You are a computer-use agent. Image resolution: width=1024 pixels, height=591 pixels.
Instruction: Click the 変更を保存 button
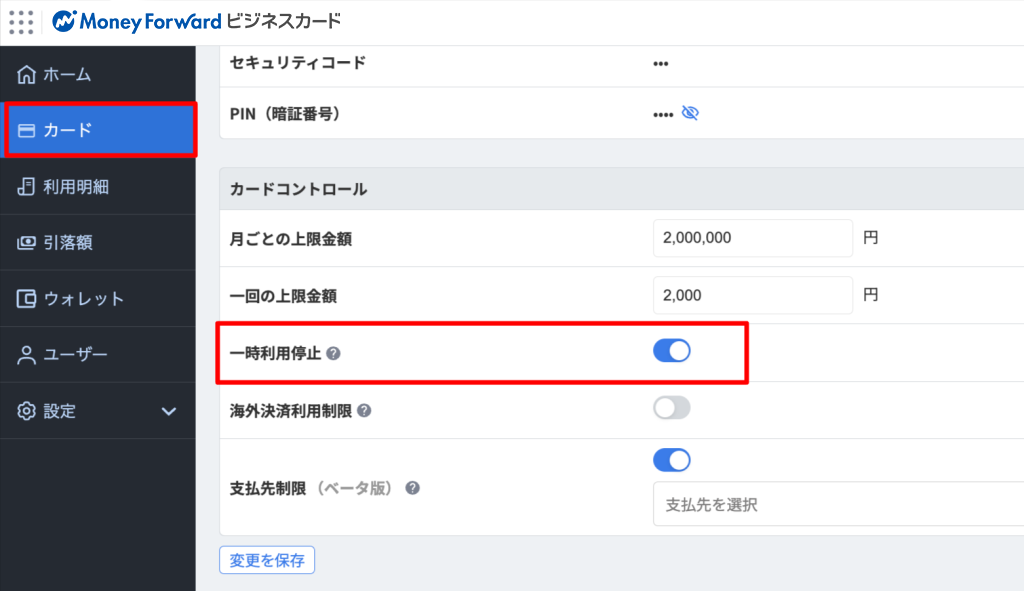tap(267, 559)
